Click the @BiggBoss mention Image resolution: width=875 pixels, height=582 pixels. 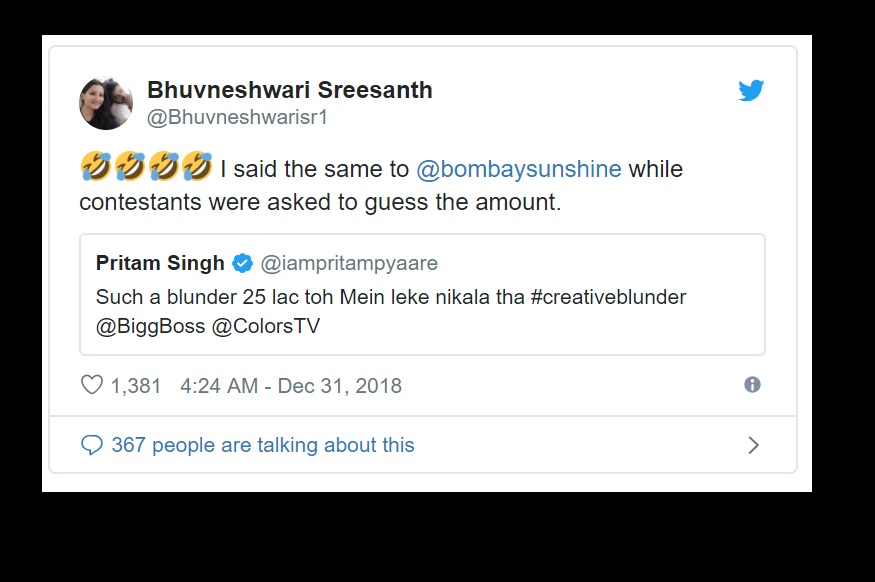point(150,327)
